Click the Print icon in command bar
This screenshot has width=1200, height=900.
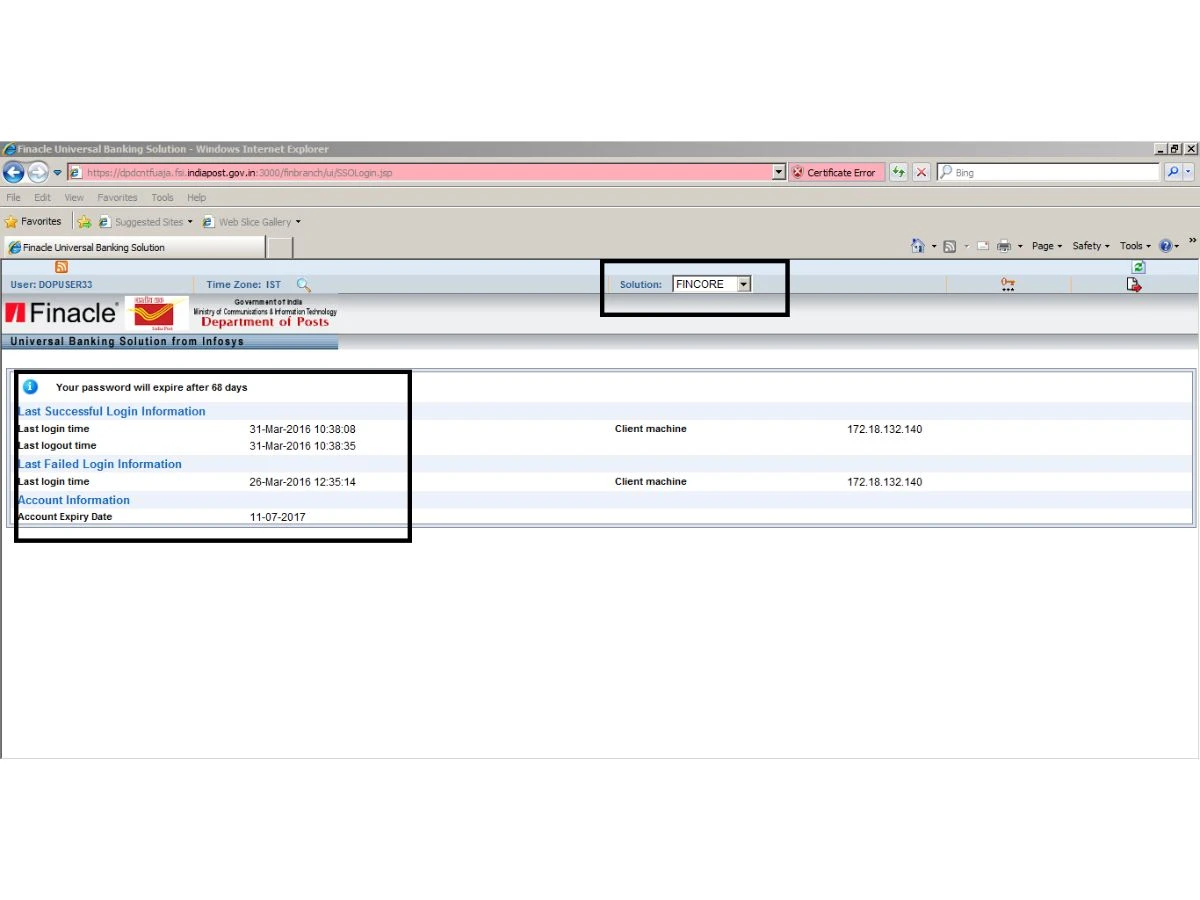click(x=1003, y=246)
